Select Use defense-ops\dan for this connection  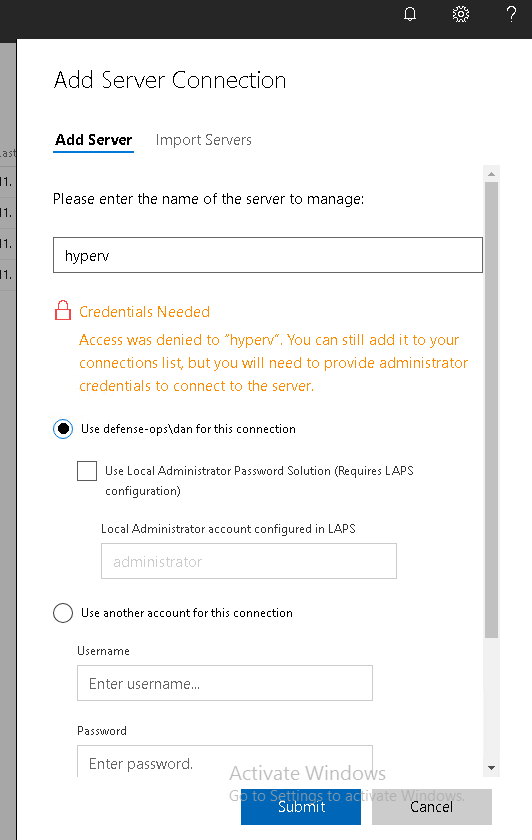(x=63, y=429)
